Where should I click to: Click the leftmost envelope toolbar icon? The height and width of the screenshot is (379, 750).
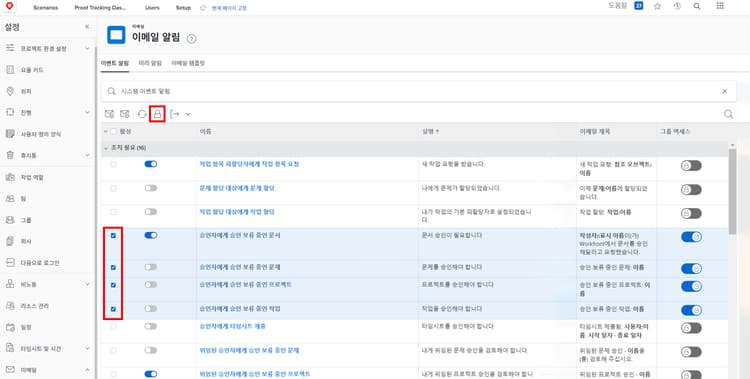click(109, 114)
